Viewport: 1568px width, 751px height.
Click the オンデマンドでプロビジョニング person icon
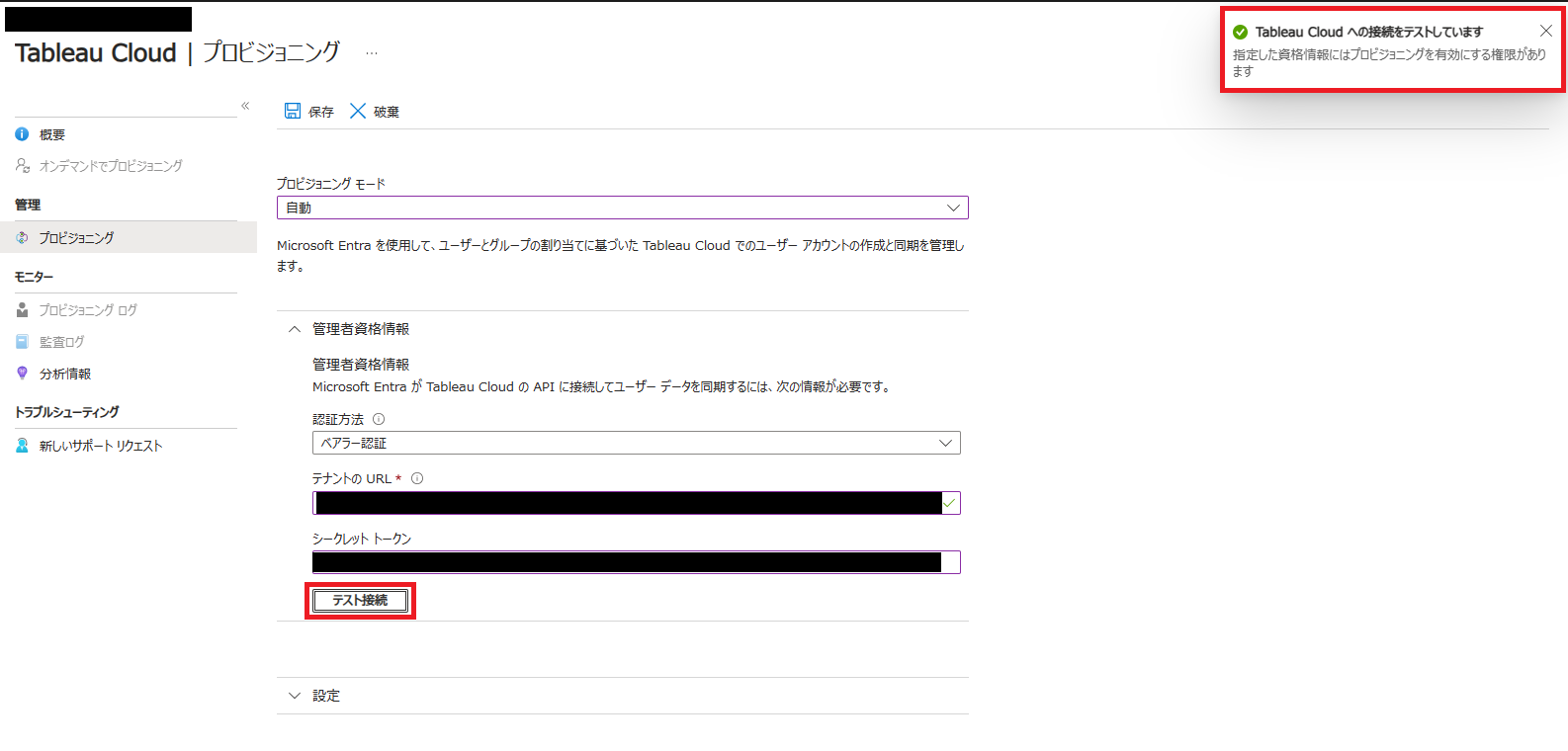pos(22,166)
